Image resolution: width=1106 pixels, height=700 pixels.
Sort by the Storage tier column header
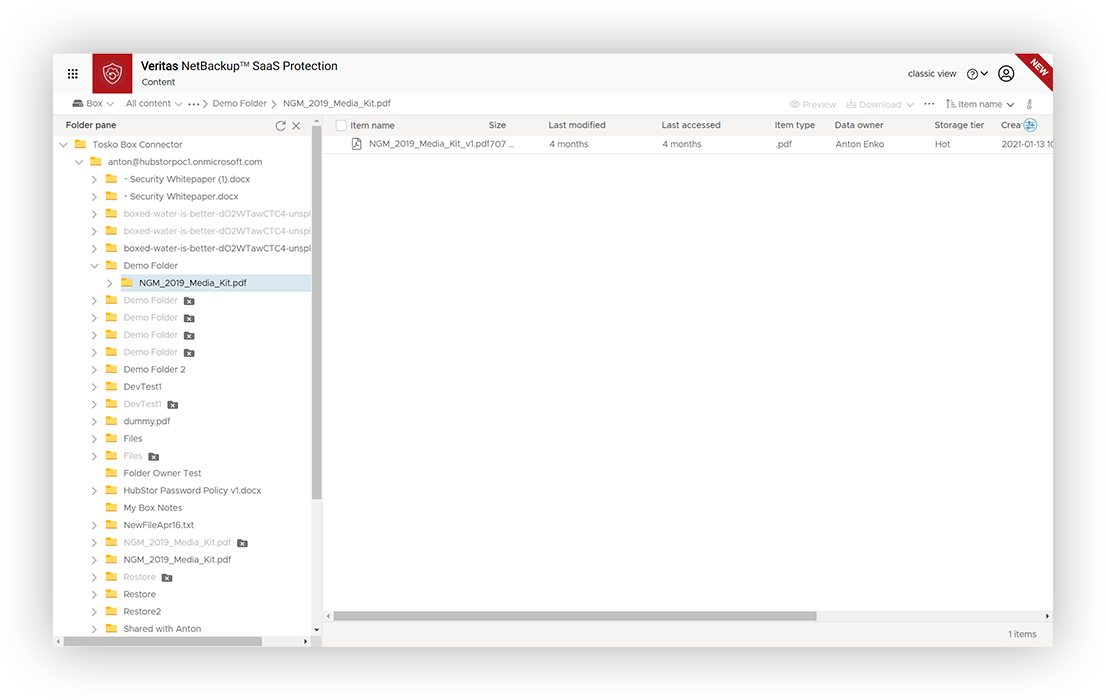point(959,125)
